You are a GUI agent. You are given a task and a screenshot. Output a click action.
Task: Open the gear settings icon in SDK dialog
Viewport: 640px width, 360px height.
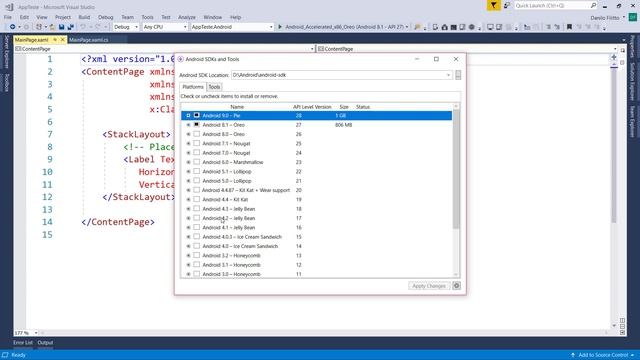(456, 286)
